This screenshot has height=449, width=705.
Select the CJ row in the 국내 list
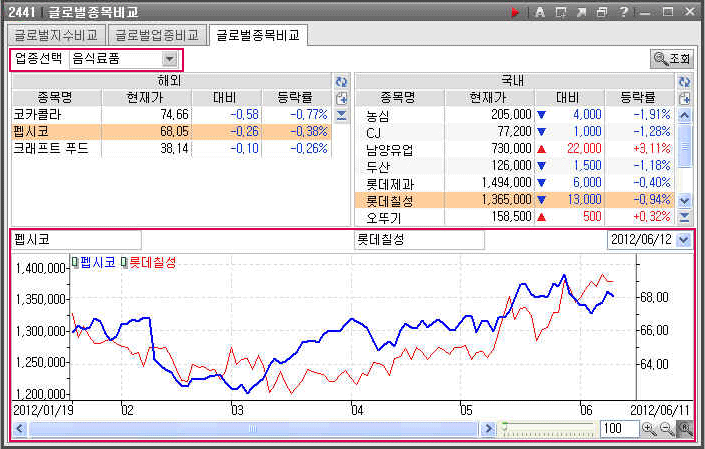(x=514, y=132)
